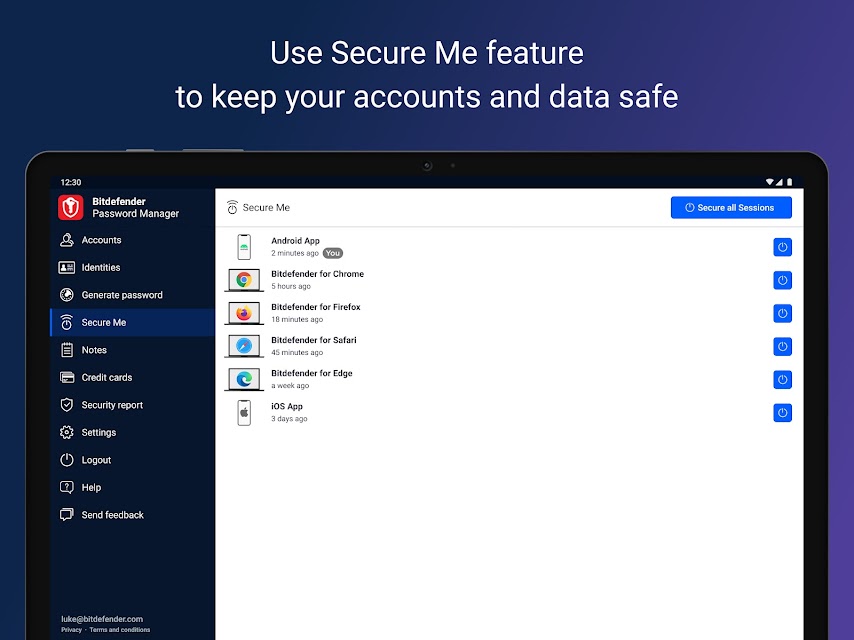Click the Settings gear icon
The width and height of the screenshot is (854, 640).
(x=67, y=433)
